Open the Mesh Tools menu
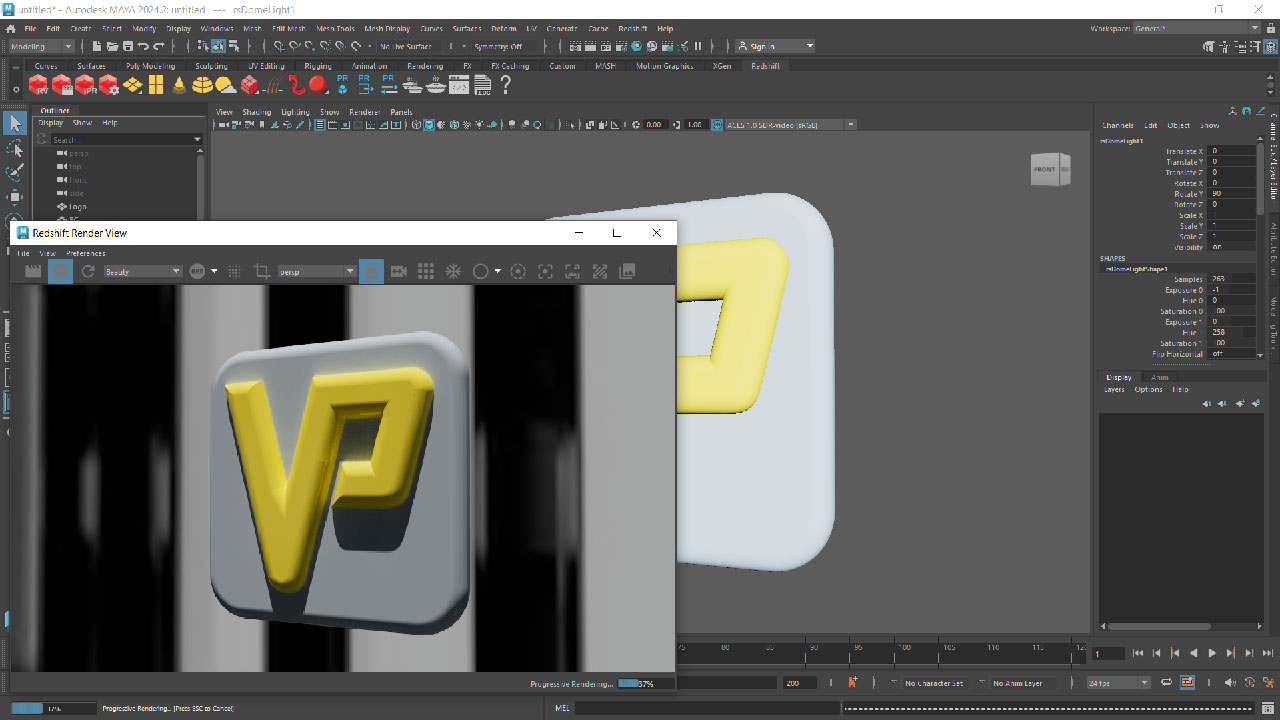The image size is (1280, 720). 335,29
